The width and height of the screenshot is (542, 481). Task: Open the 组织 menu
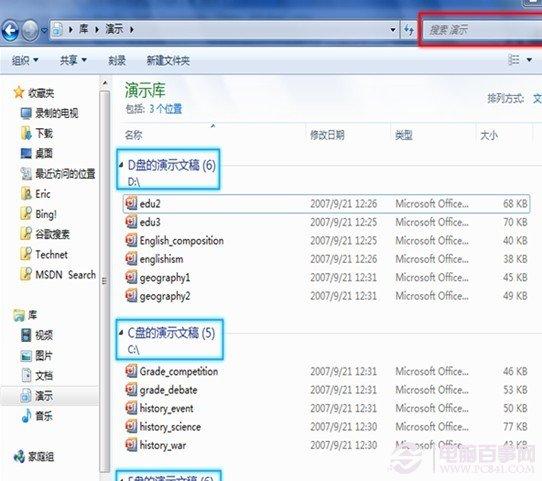pos(25,61)
